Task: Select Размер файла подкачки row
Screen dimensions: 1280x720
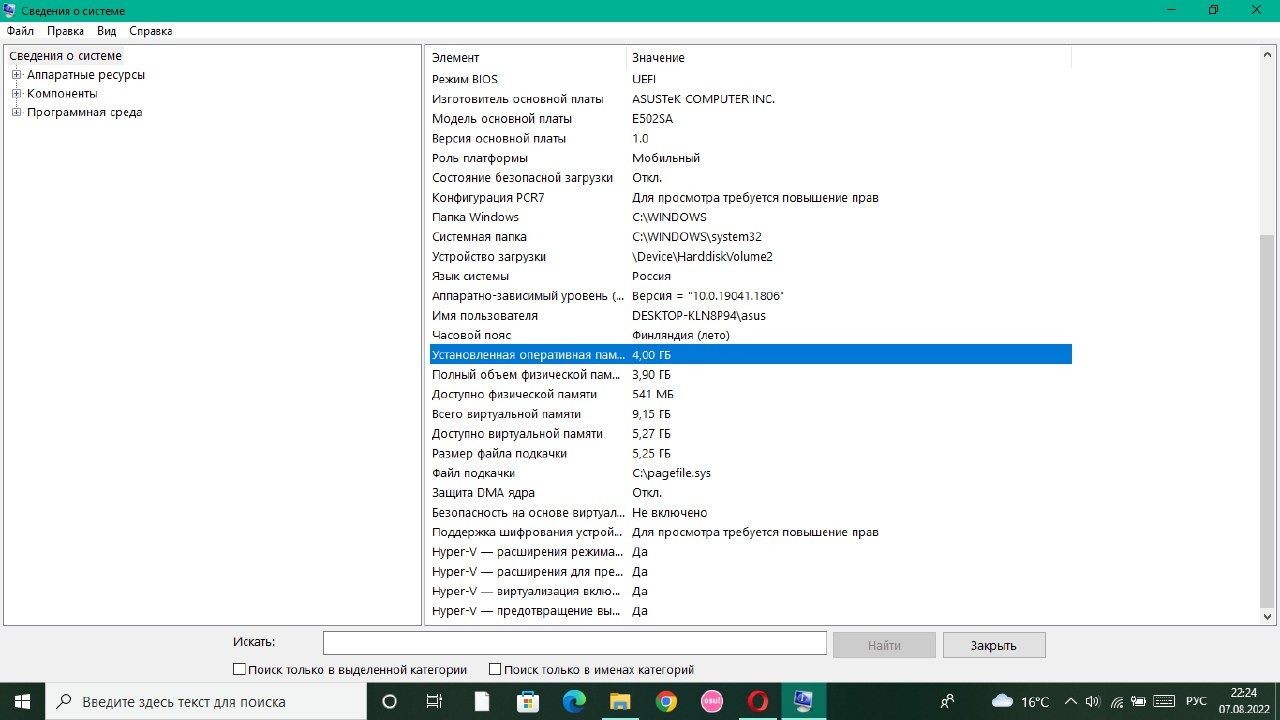Action: click(x=750, y=453)
